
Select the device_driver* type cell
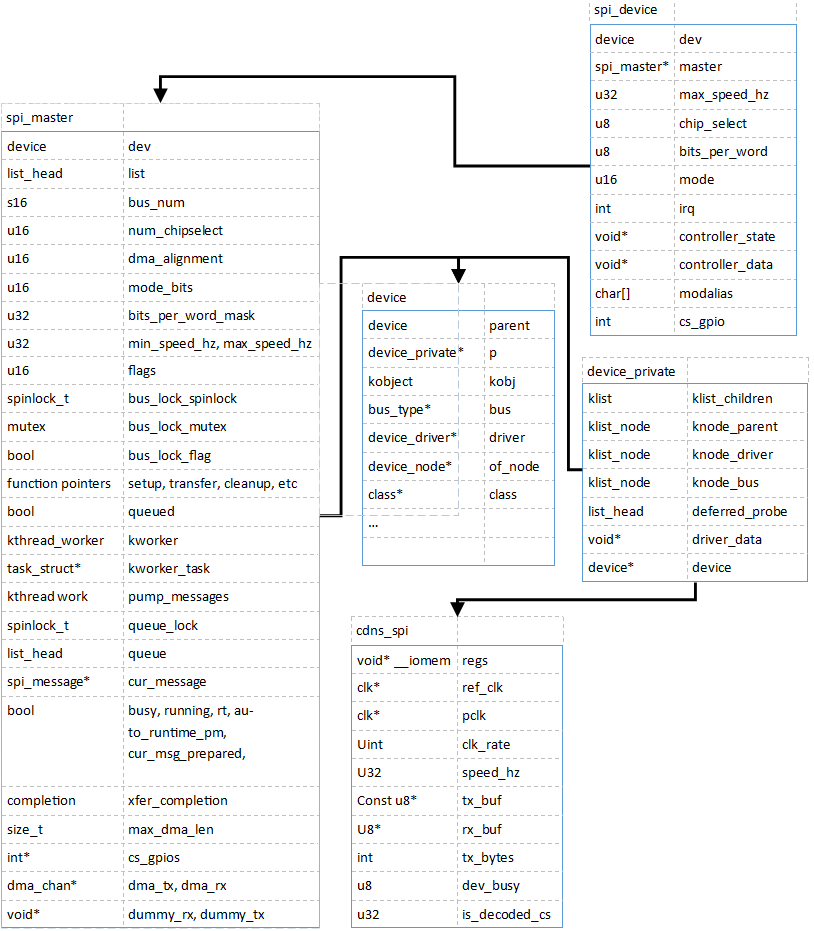[x=412, y=438]
